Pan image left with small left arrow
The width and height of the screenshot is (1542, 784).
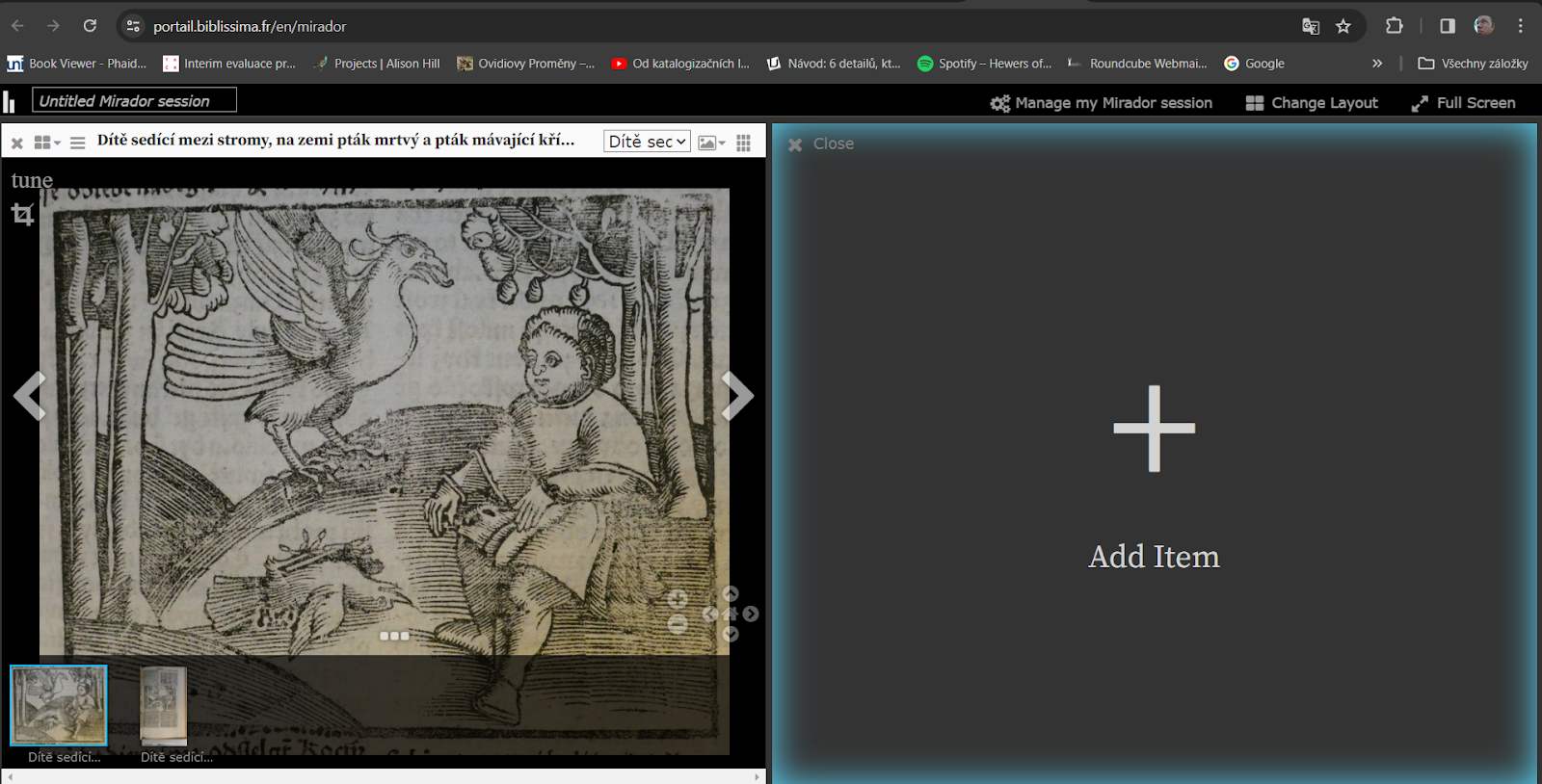710,614
